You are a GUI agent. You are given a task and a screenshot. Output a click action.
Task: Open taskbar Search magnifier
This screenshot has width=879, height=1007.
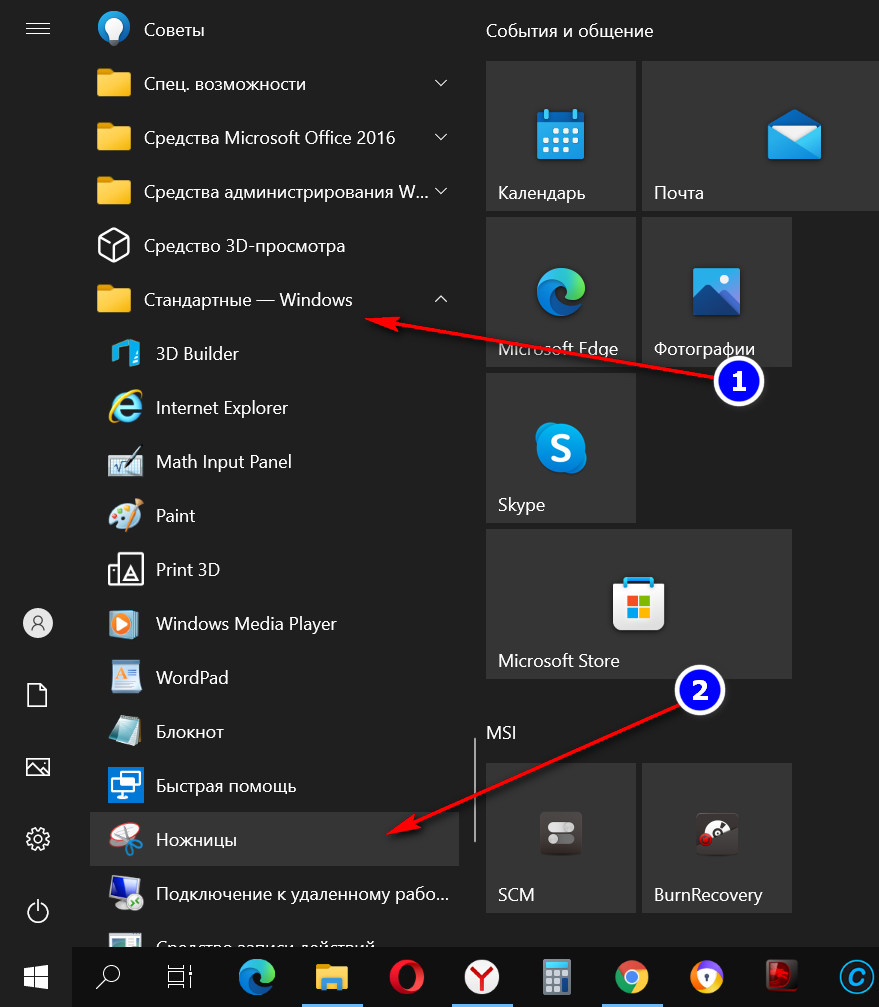108,977
